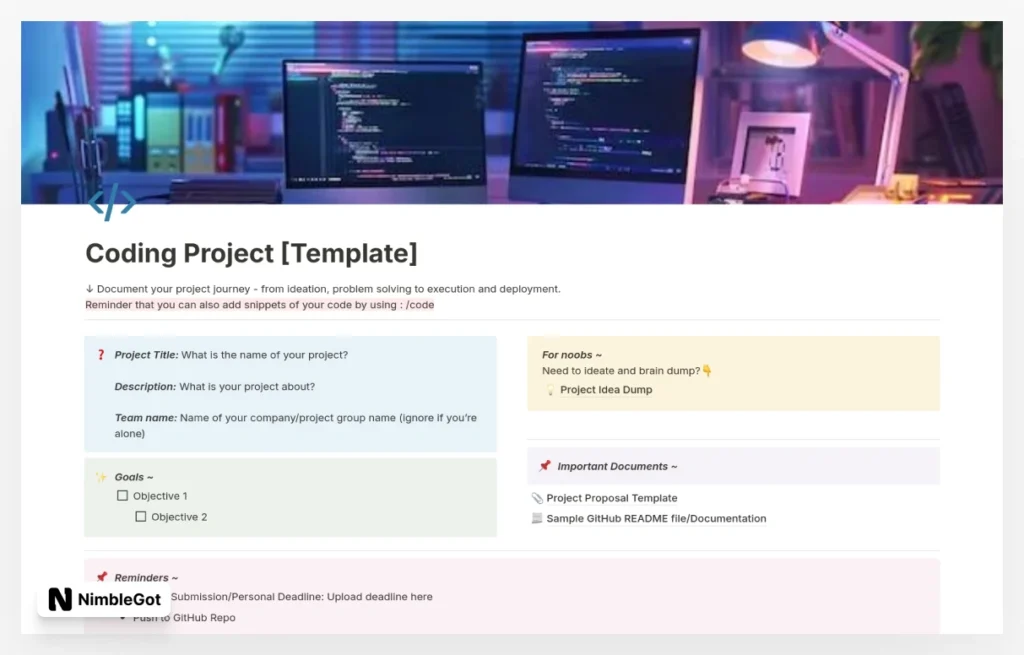Click the paperclip icon beside Project Proposal Template
Viewport: 1024px width, 655px height.
coord(537,498)
